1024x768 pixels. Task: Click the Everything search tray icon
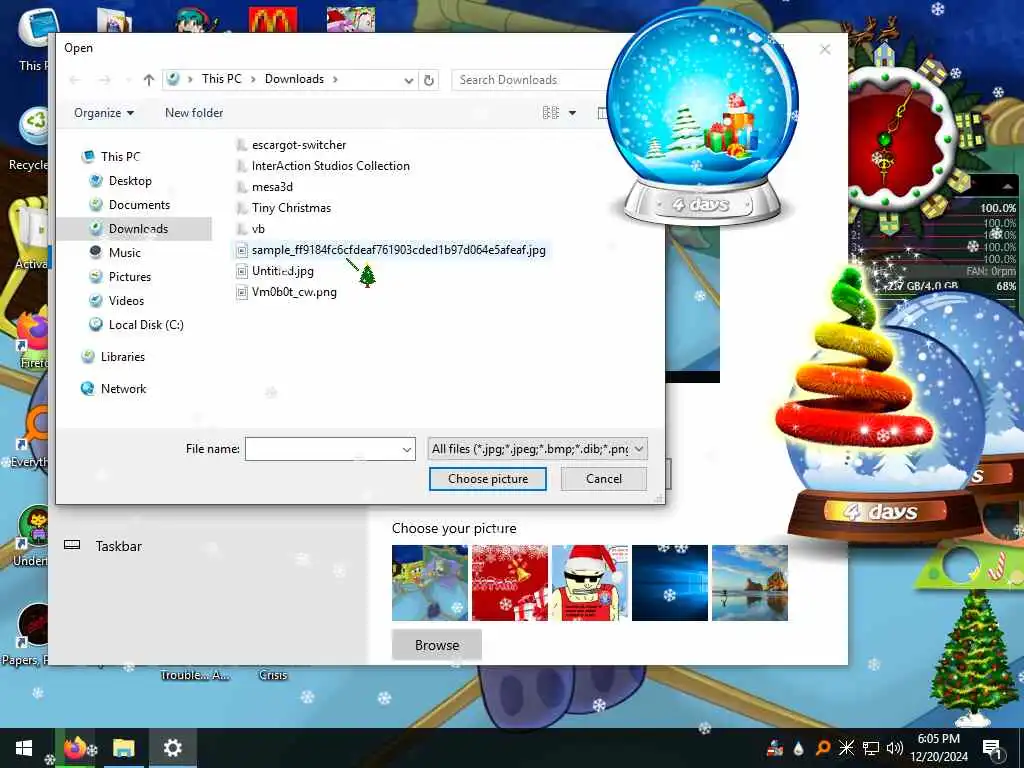pos(823,748)
